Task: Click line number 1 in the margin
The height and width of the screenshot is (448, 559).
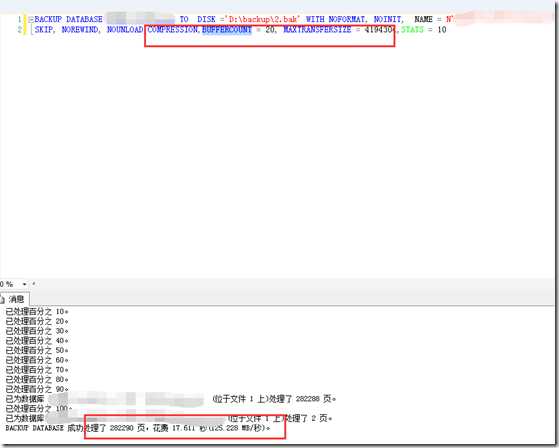Action: tap(20, 19)
